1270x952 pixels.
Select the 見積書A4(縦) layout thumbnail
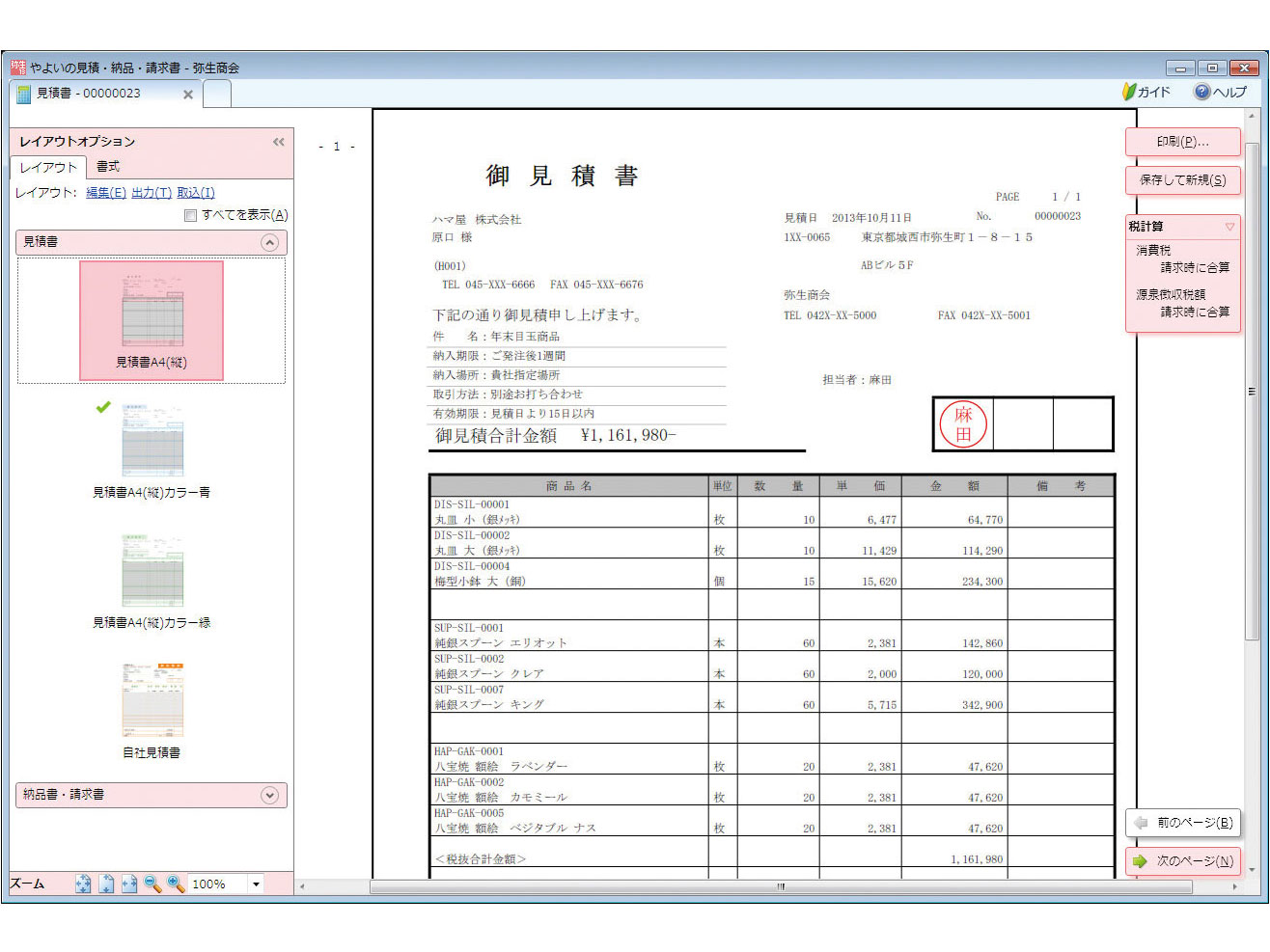(152, 320)
